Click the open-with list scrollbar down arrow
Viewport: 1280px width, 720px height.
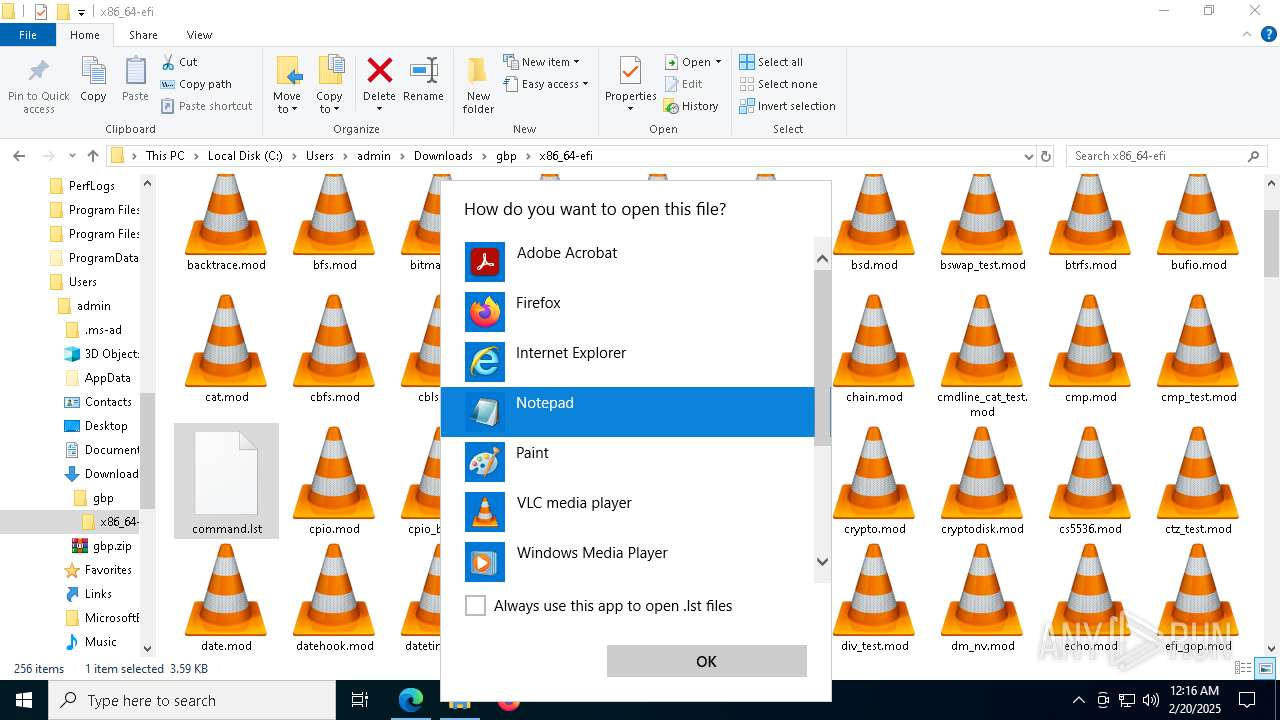pos(822,561)
